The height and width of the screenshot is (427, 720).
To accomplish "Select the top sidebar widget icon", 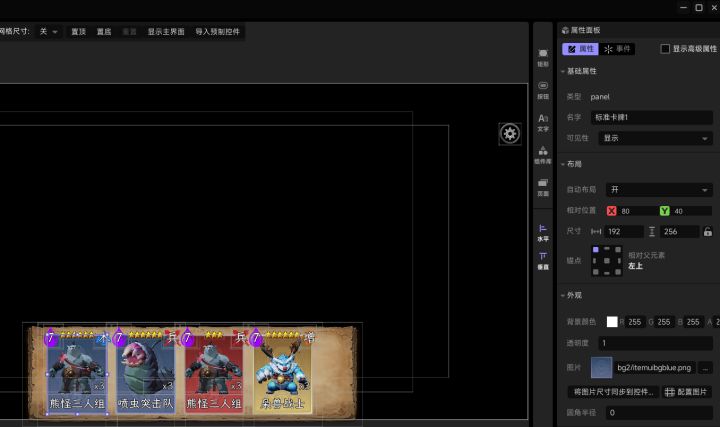I will click(543, 56).
